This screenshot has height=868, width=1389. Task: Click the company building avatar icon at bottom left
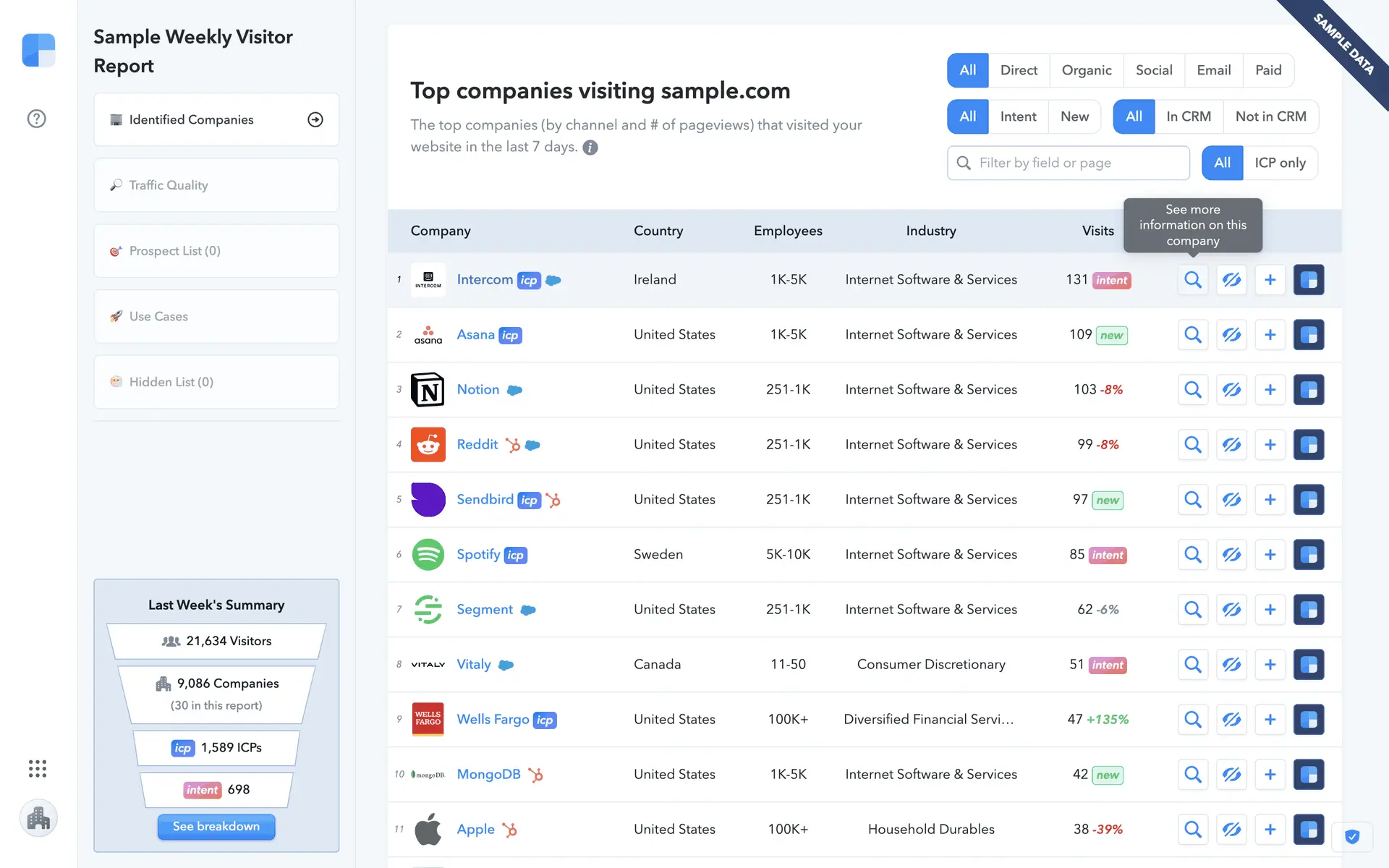(x=38, y=819)
